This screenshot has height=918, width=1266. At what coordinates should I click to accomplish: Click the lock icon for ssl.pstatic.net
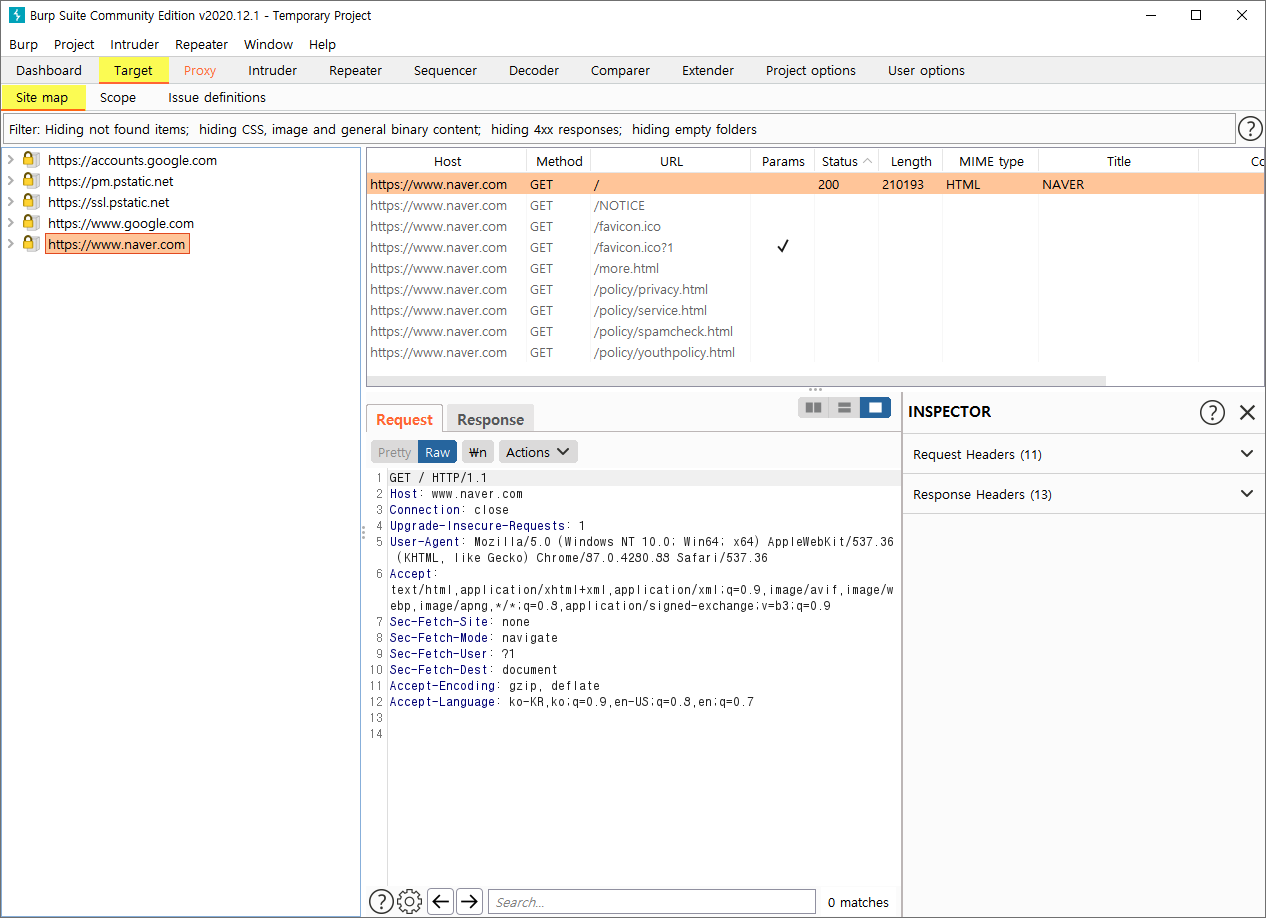[30, 201]
